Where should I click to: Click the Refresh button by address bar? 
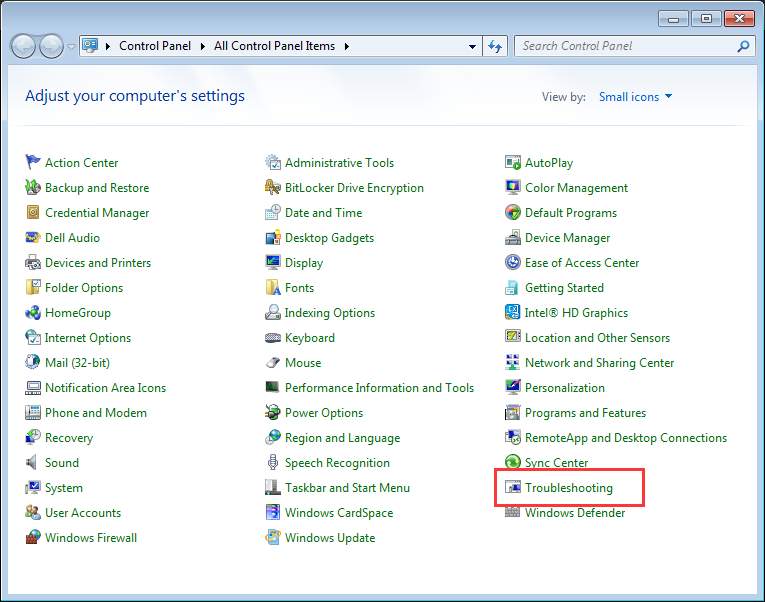pyautogui.click(x=495, y=46)
